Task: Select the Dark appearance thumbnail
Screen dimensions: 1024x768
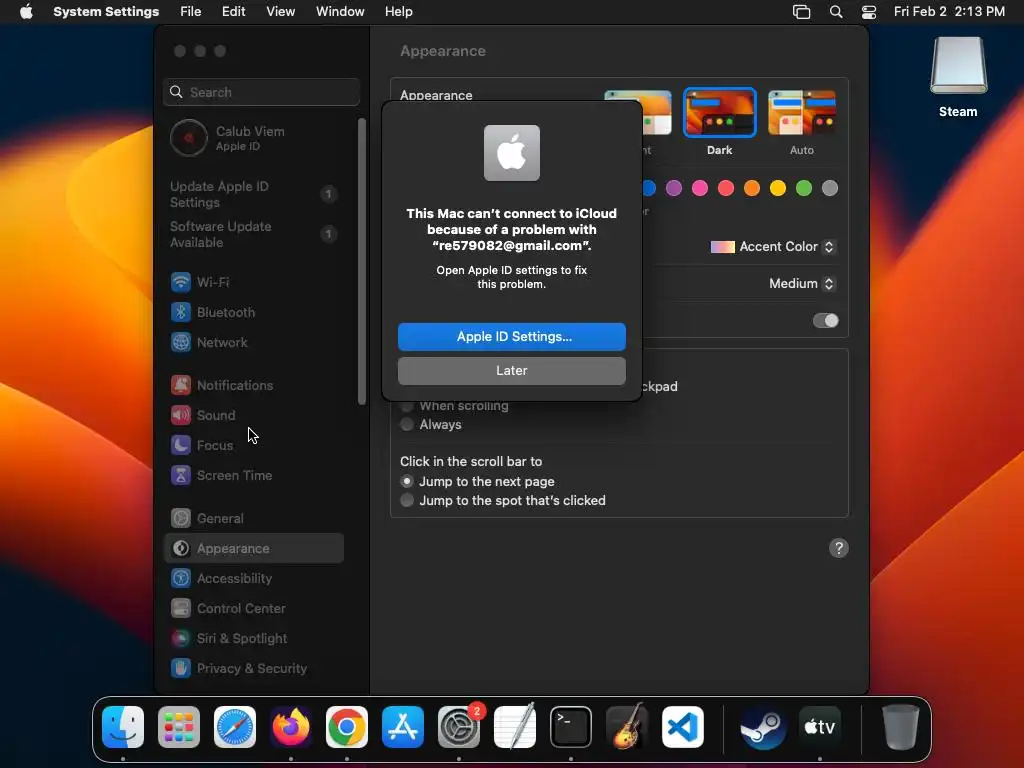Action: pyautogui.click(x=720, y=112)
